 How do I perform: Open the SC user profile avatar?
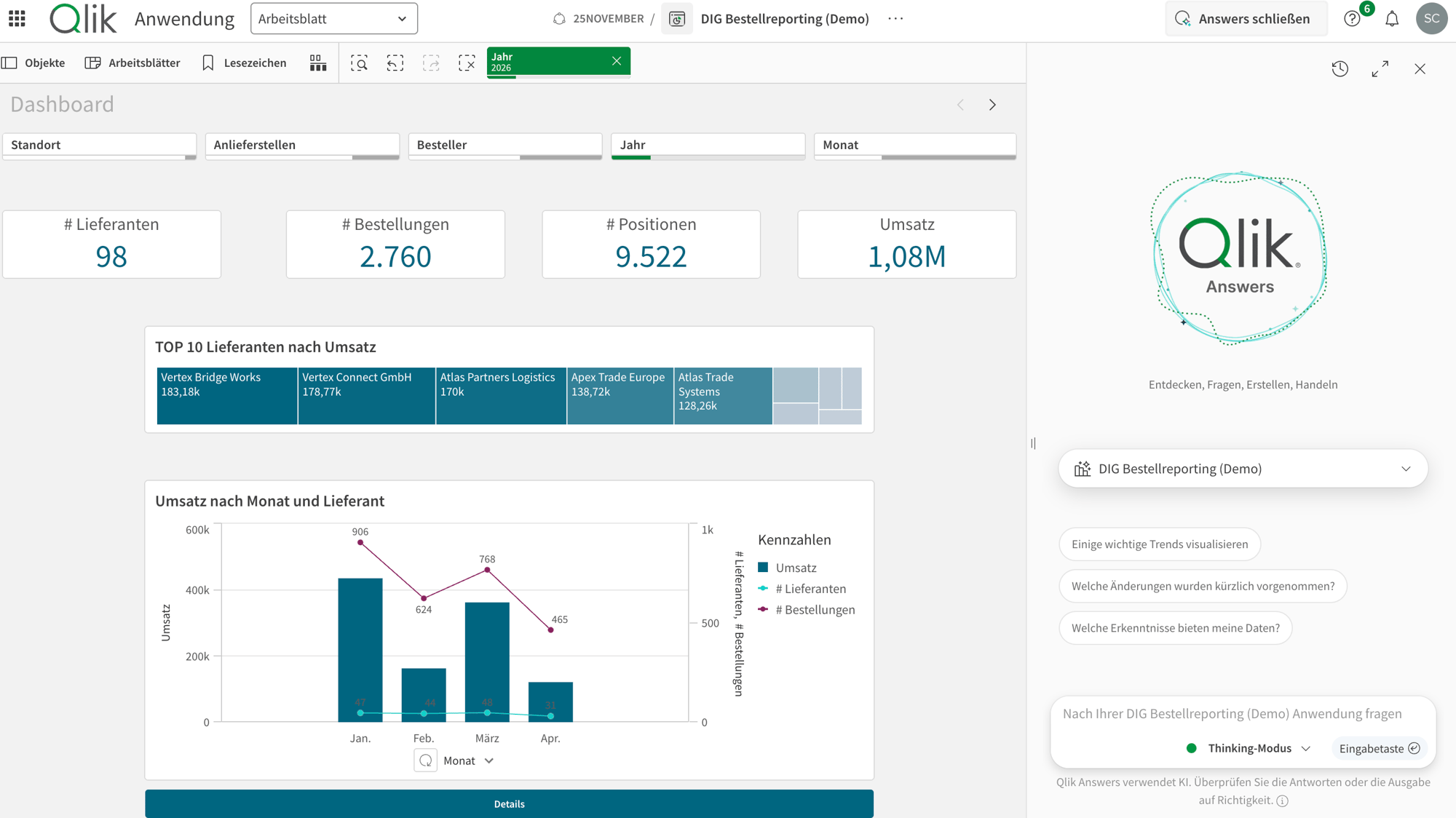pos(1431,19)
